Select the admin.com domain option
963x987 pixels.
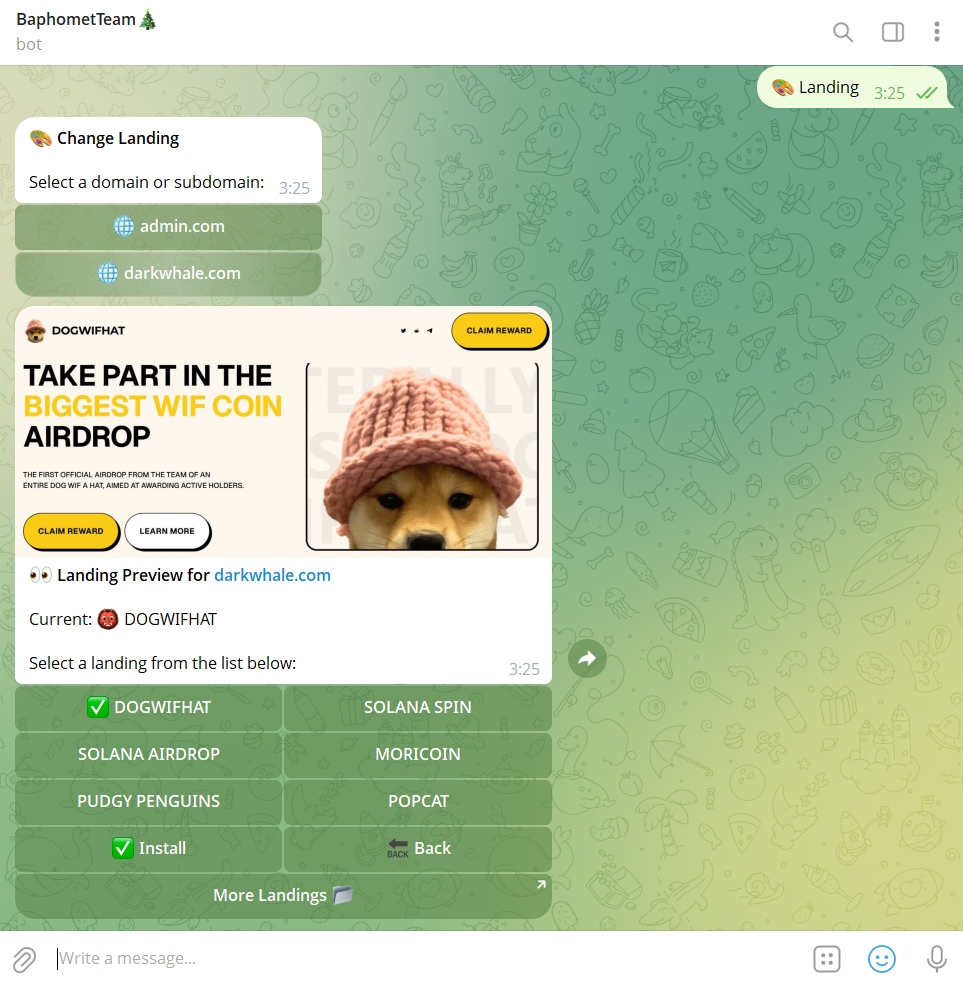coord(169,227)
